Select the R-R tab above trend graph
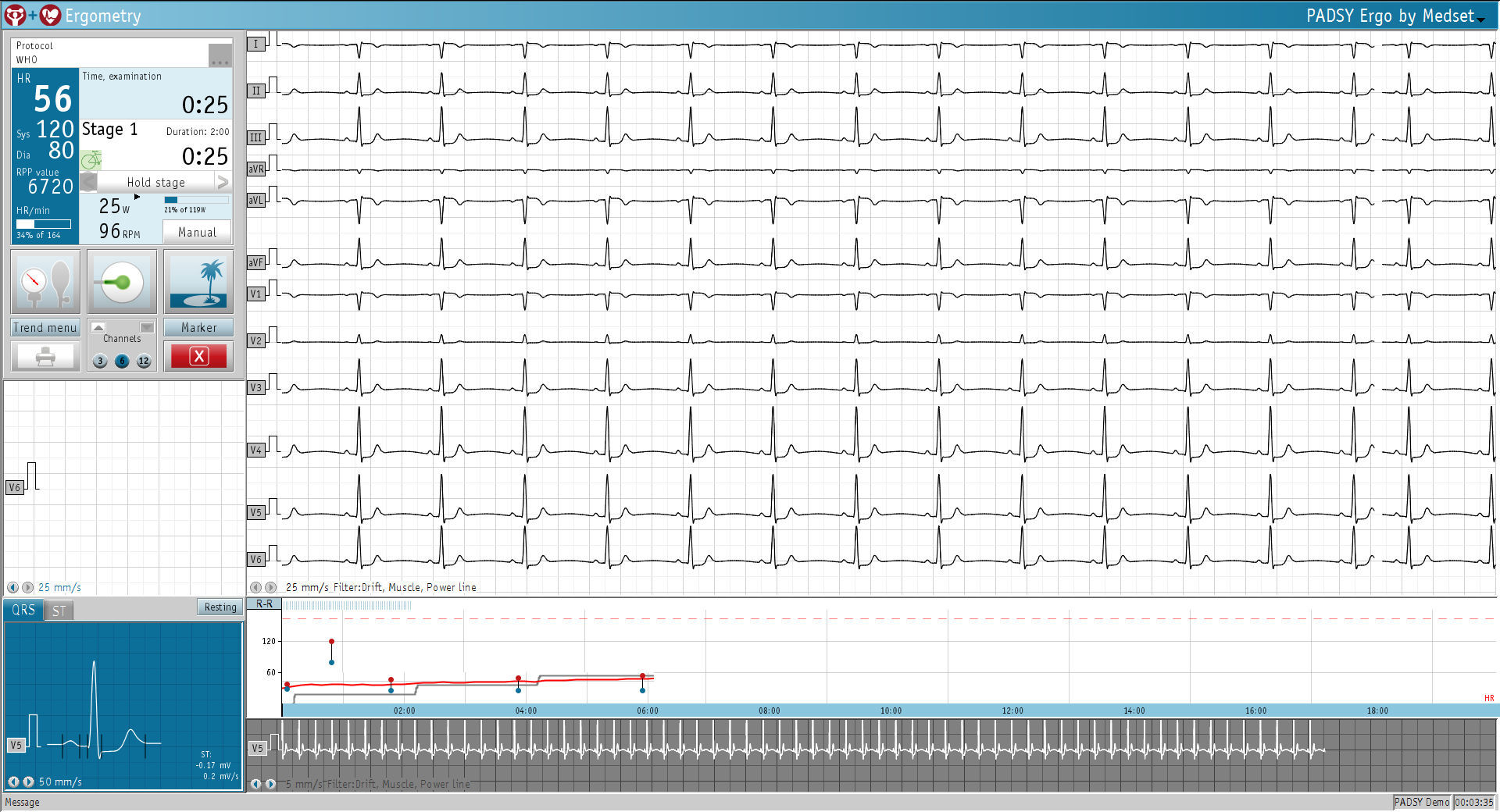Screen dimensions: 1500x812 click(263, 603)
